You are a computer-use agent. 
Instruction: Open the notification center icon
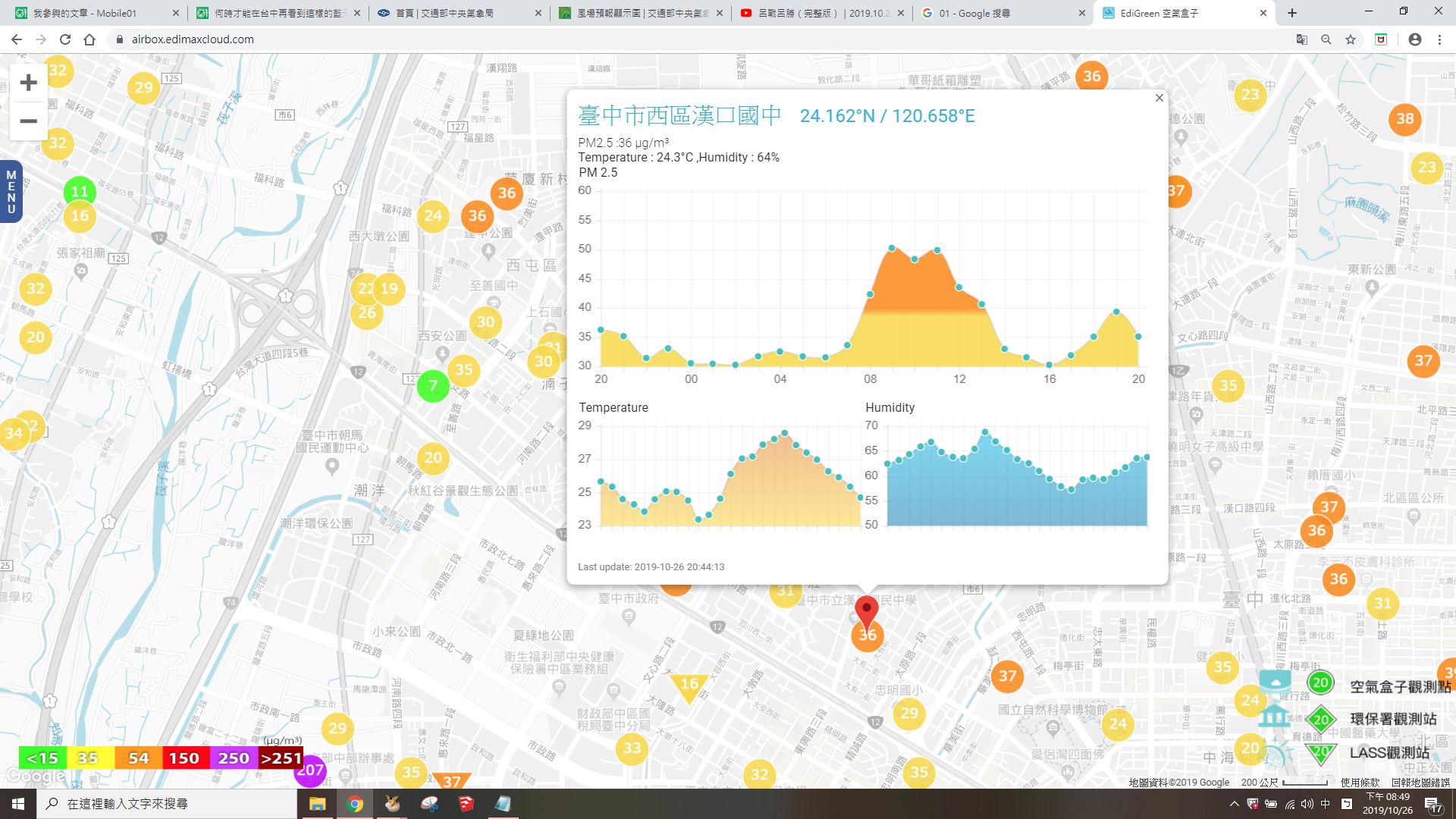[1432, 805]
